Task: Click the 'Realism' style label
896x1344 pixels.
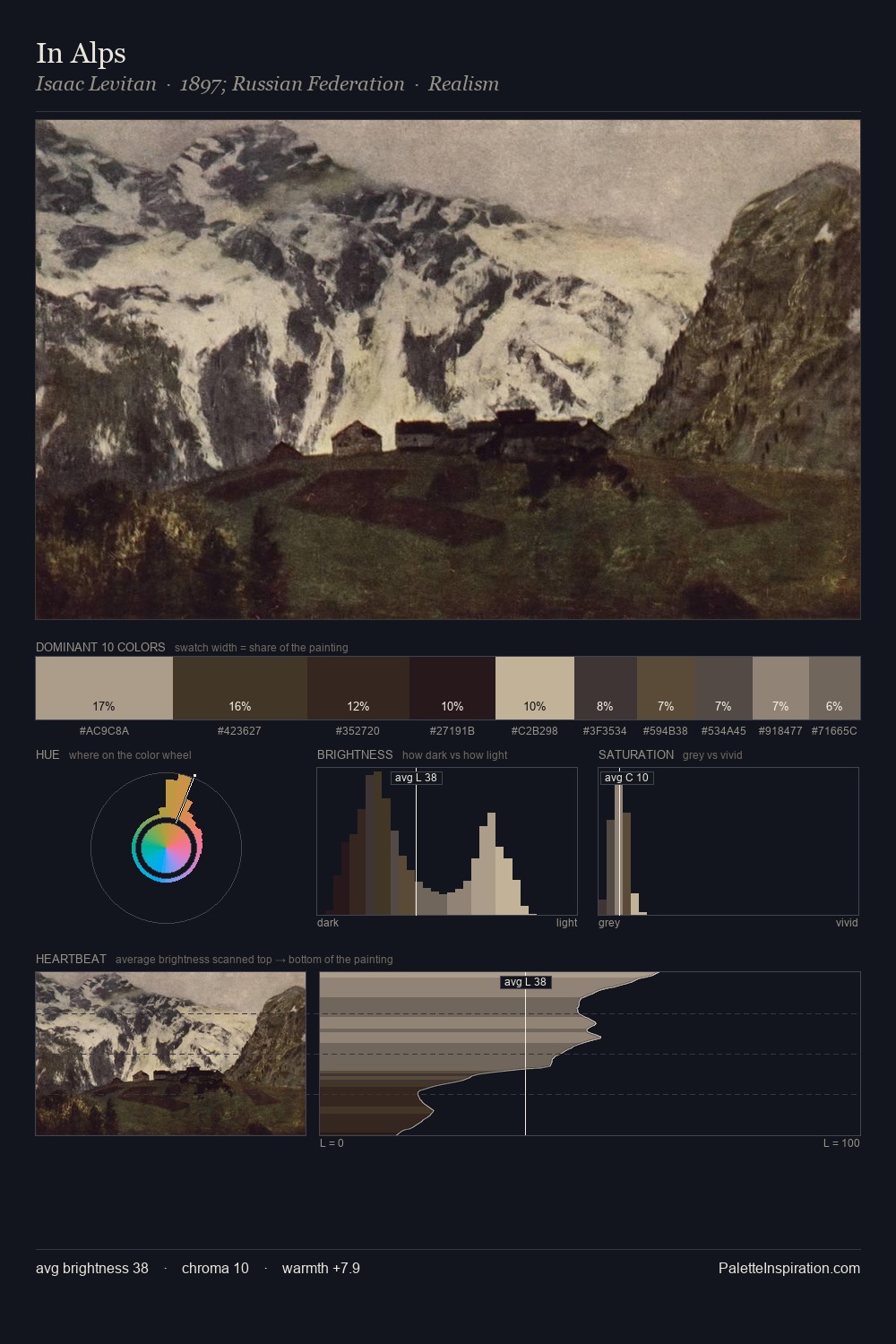Action: pos(463,84)
